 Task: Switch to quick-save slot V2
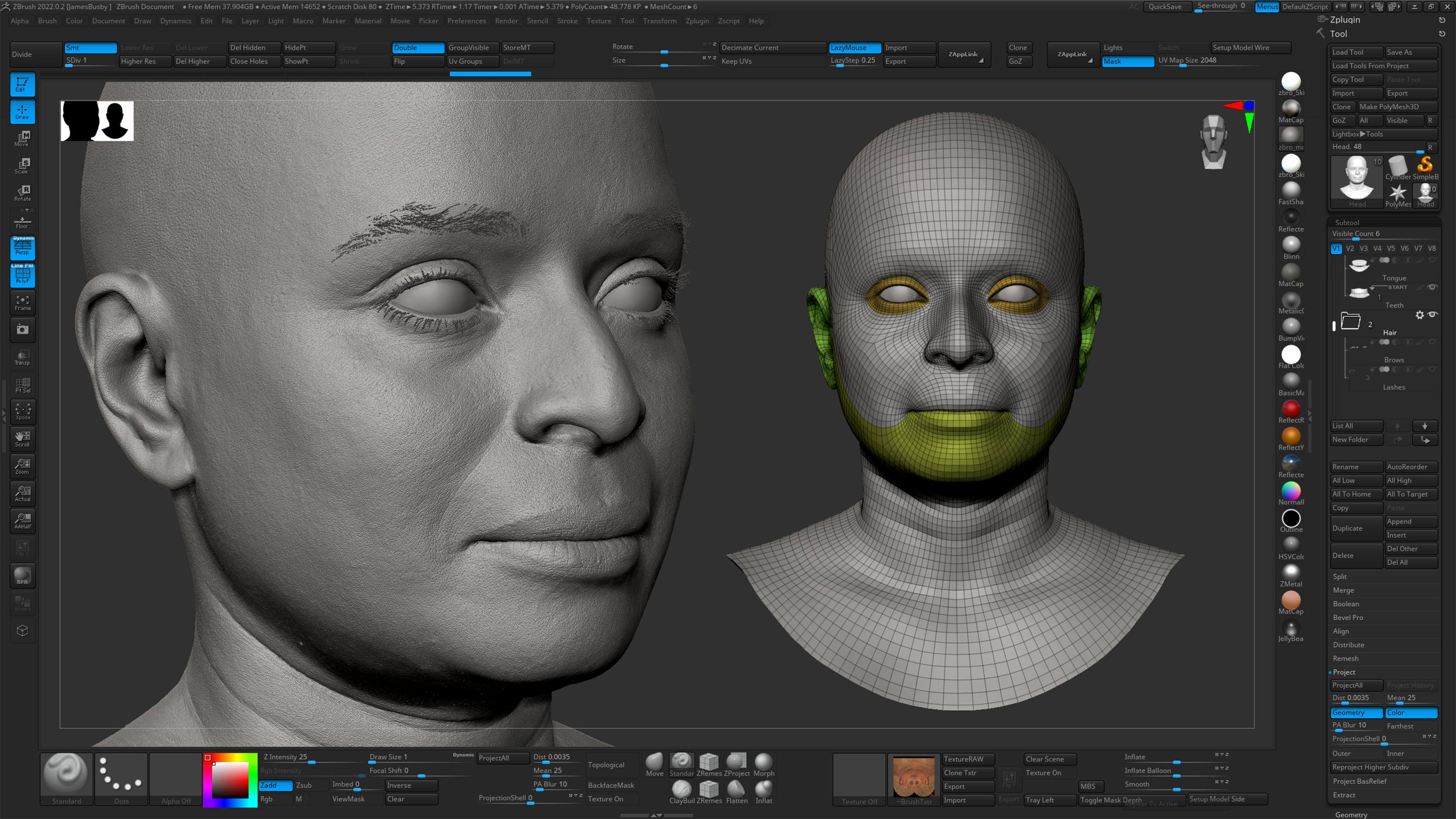pyautogui.click(x=1350, y=248)
